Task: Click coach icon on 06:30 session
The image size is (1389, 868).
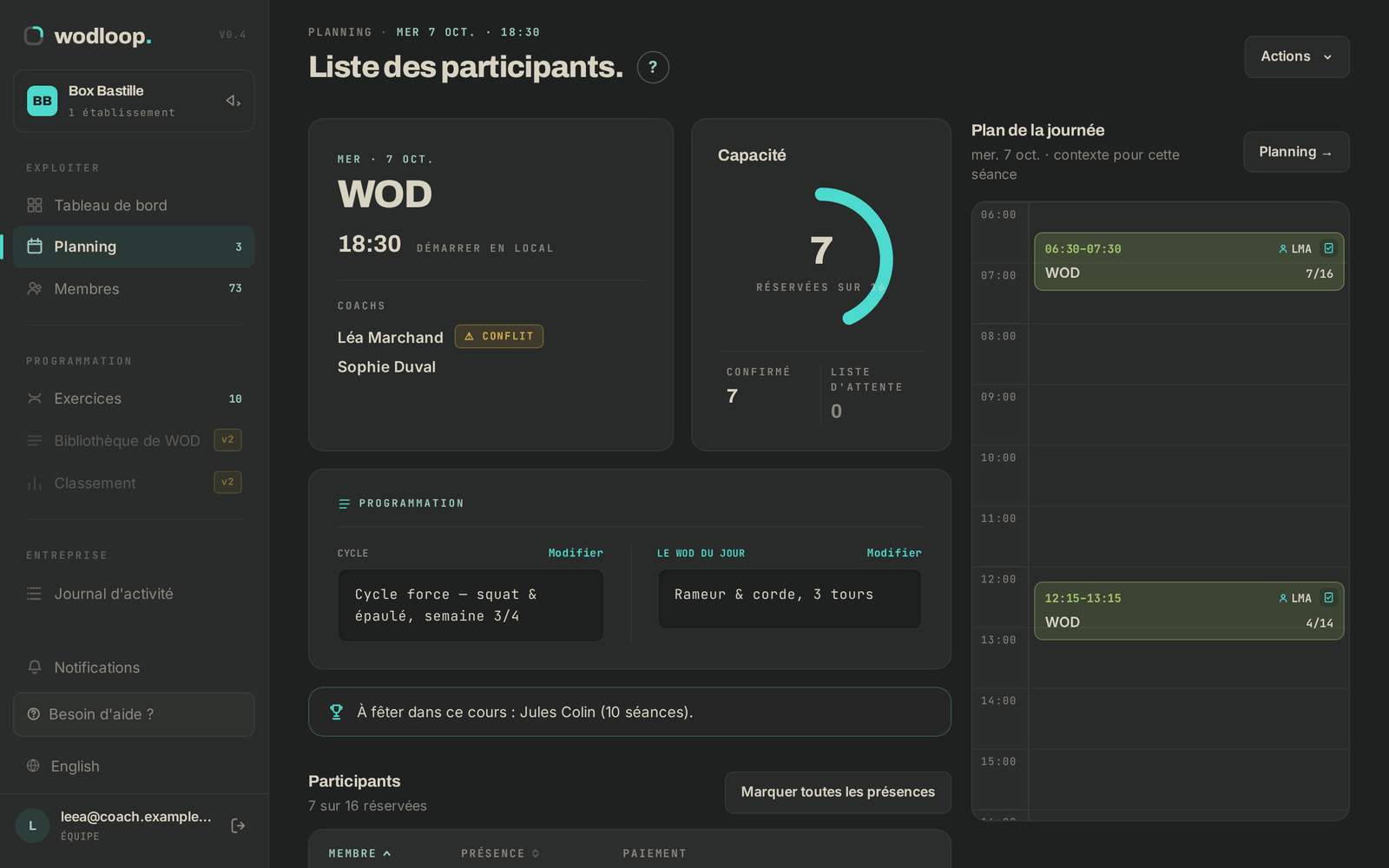Action: point(1283,249)
